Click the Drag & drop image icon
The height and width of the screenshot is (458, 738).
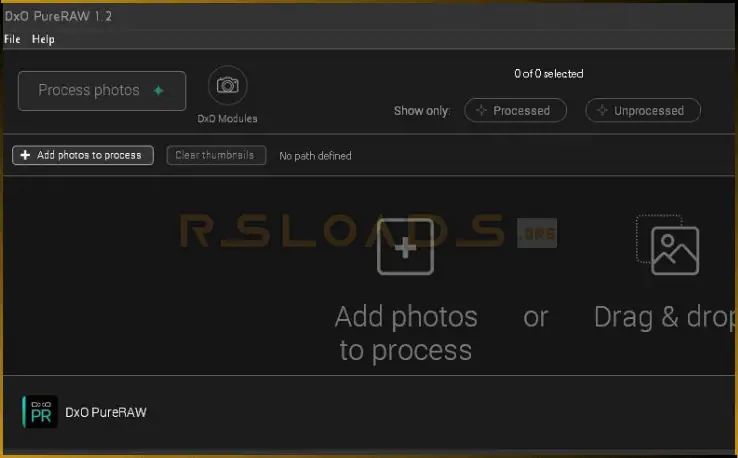(x=667, y=244)
